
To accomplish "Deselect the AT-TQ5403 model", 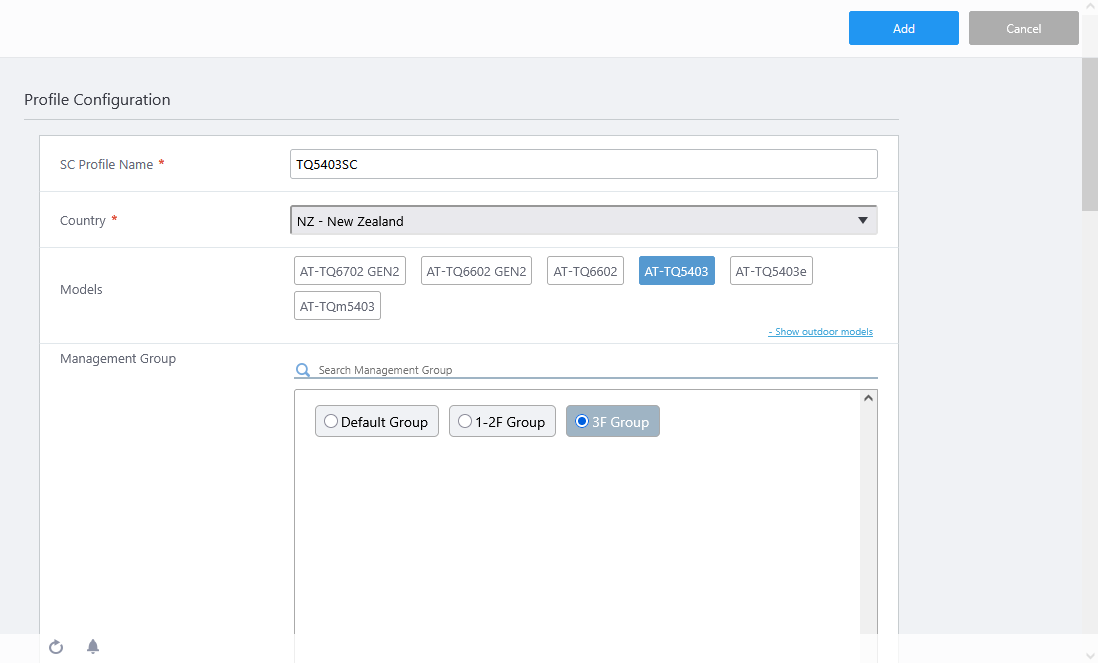I will click(676, 271).
